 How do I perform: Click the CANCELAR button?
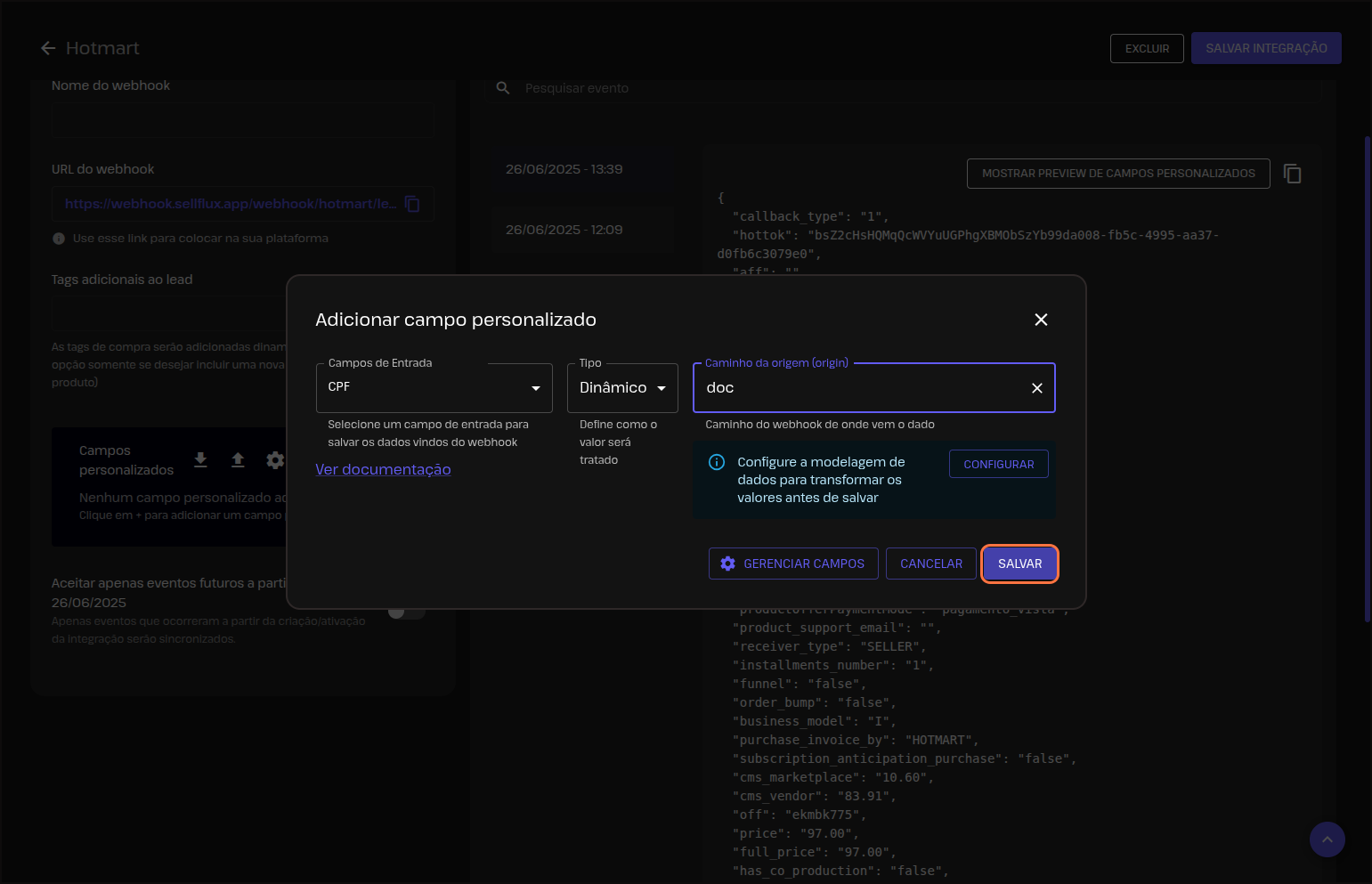(930, 564)
